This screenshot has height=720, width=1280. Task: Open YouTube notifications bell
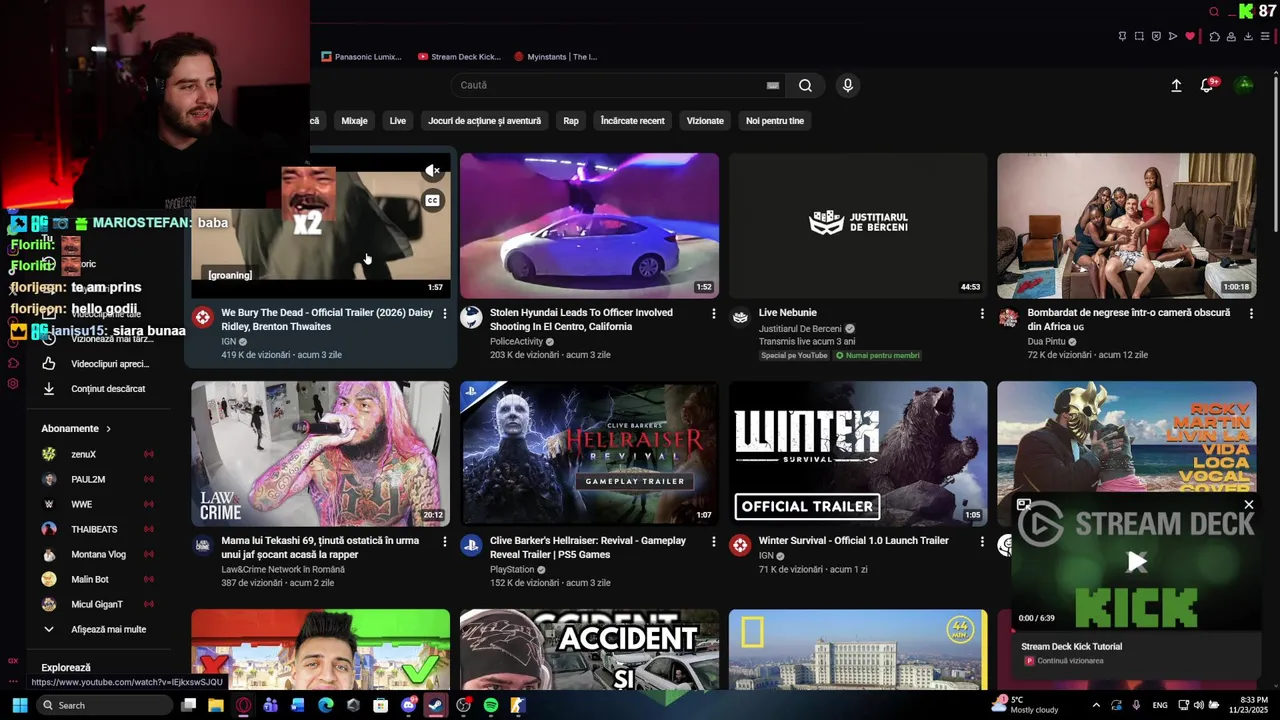(x=1207, y=85)
